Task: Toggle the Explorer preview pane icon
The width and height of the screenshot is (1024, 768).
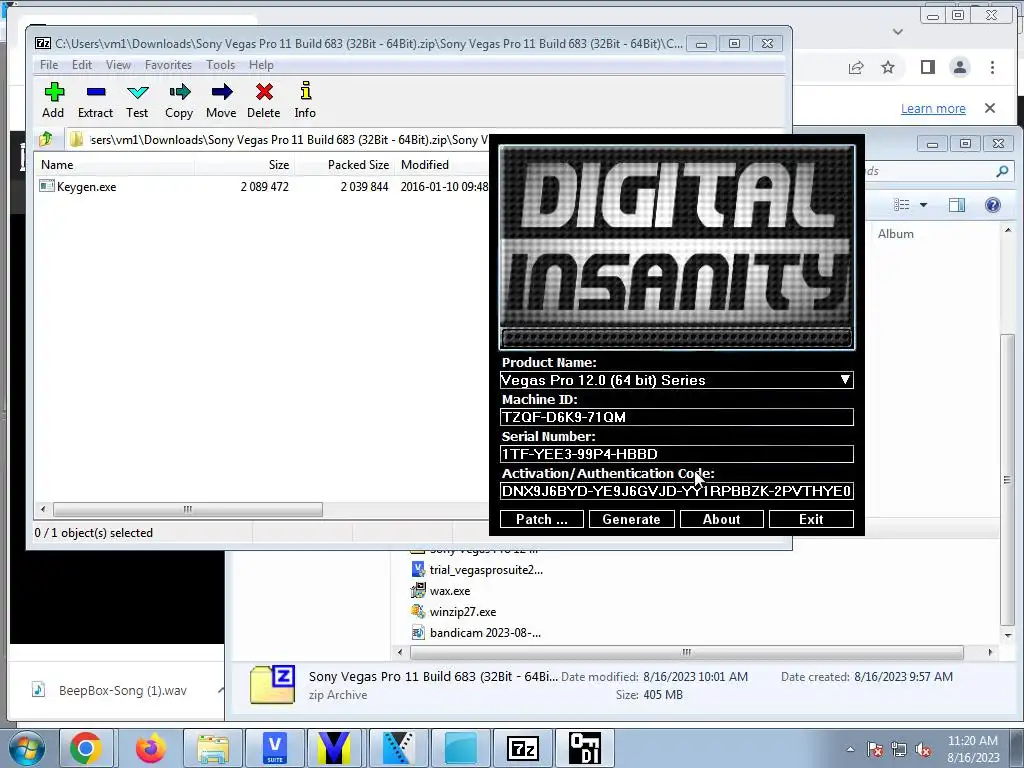Action: [957, 205]
